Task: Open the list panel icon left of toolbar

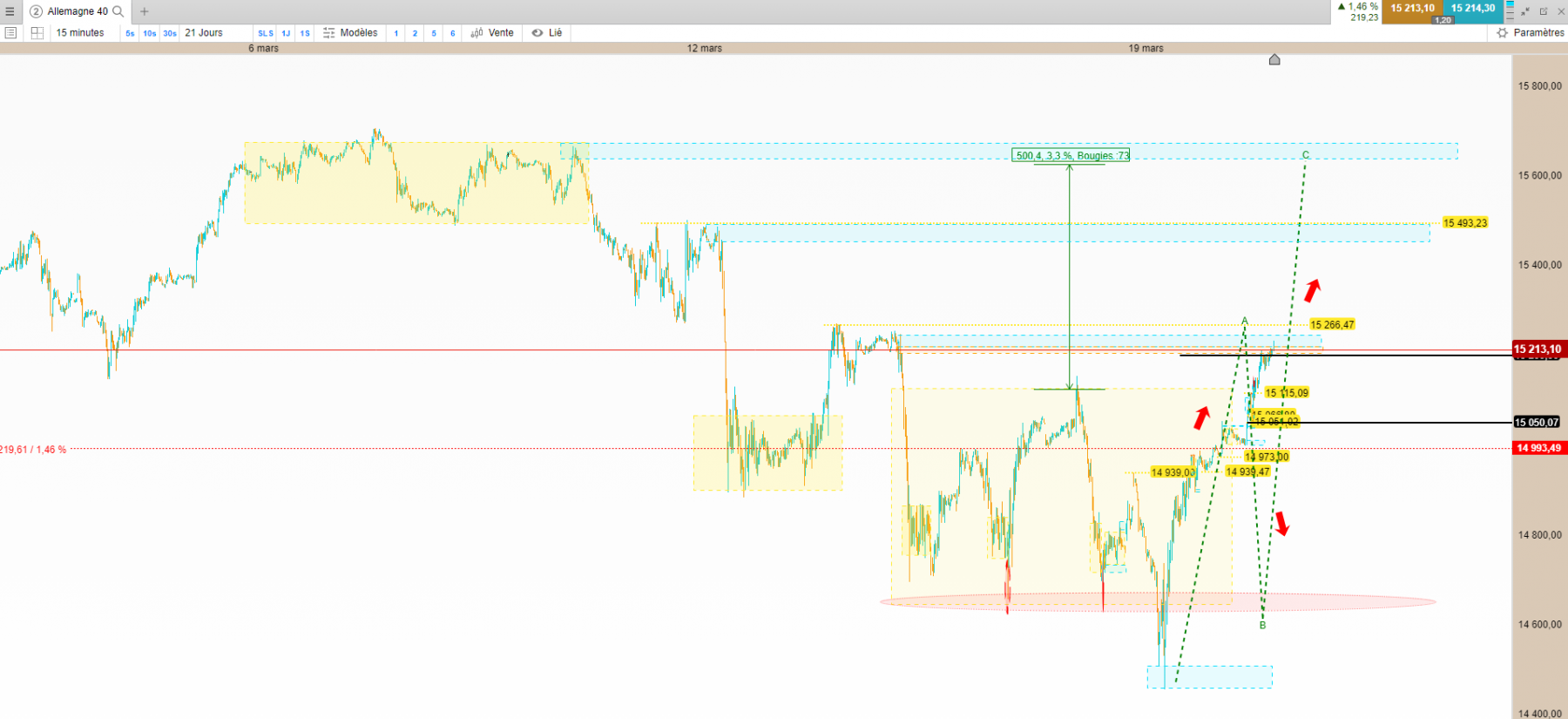Action: click(x=10, y=33)
